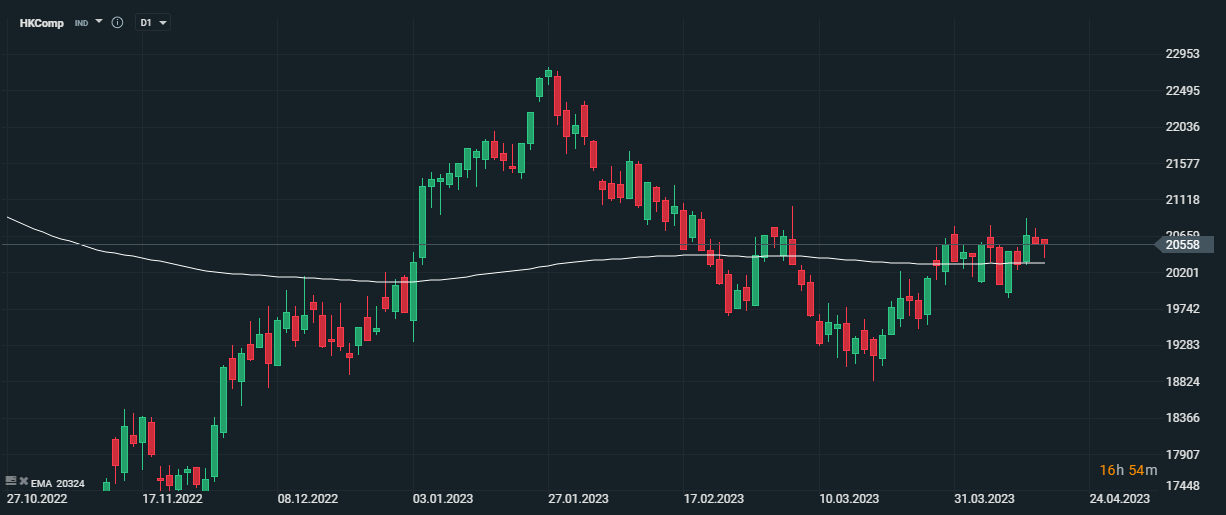This screenshot has height=515, width=1226.
Task: Click the 22953 price level on axis
Action: click(x=1181, y=54)
